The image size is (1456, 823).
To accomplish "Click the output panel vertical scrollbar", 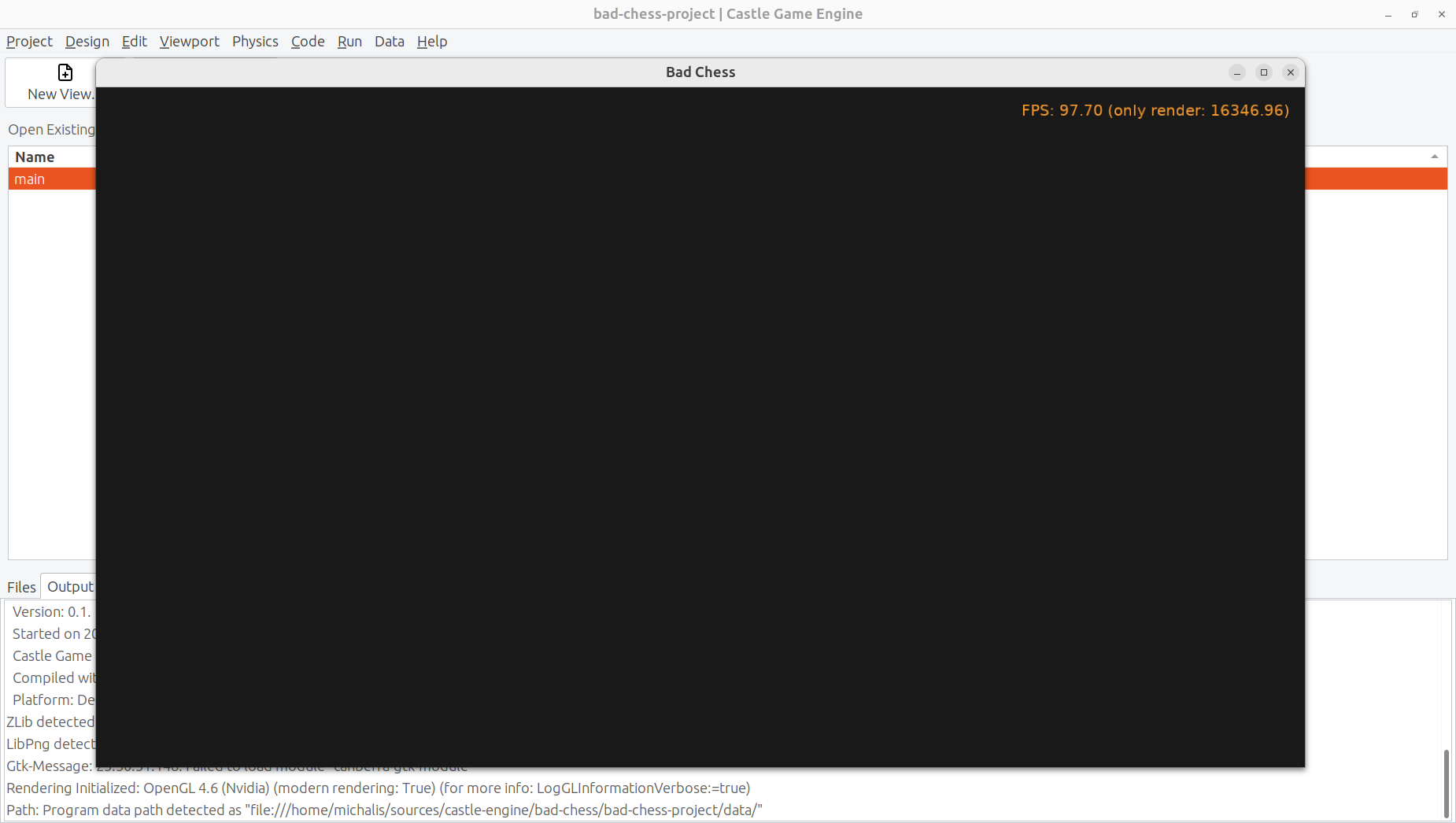I will pos(1446,783).
